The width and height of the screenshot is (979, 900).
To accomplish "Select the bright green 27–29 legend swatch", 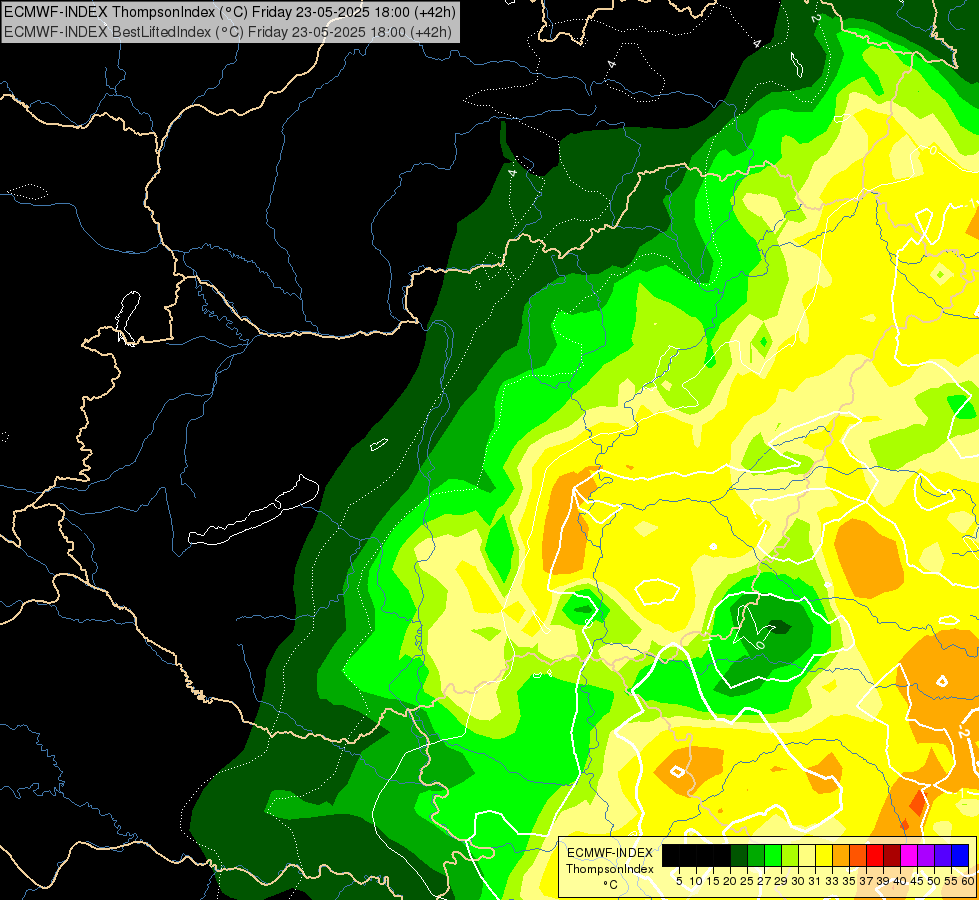I will coord(773,855).
